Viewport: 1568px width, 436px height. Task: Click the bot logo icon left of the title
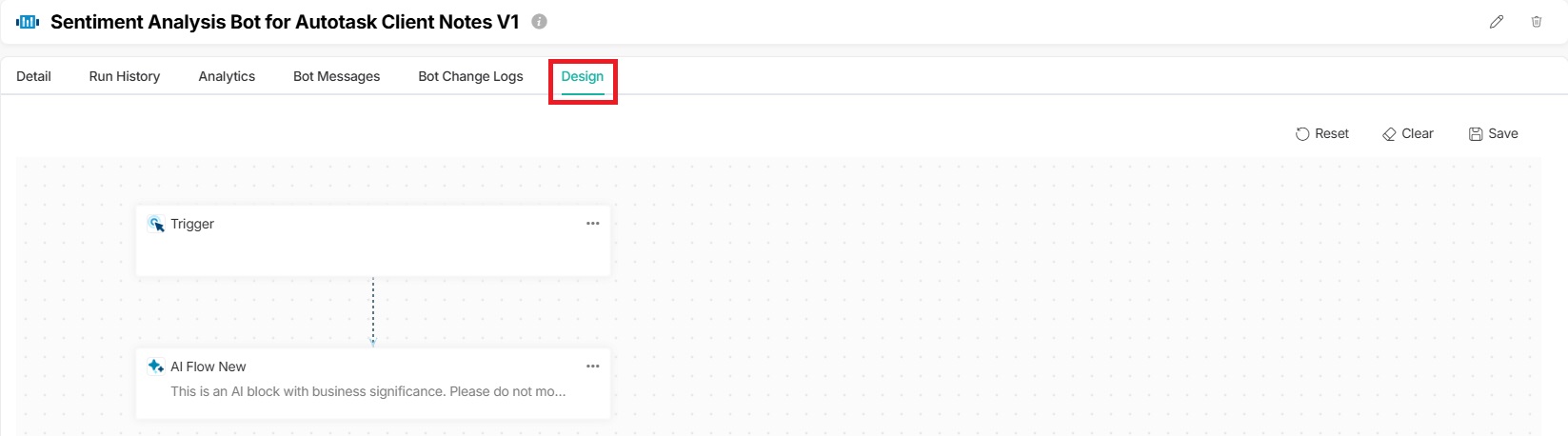pyautogui.click(x=28, y=22)
